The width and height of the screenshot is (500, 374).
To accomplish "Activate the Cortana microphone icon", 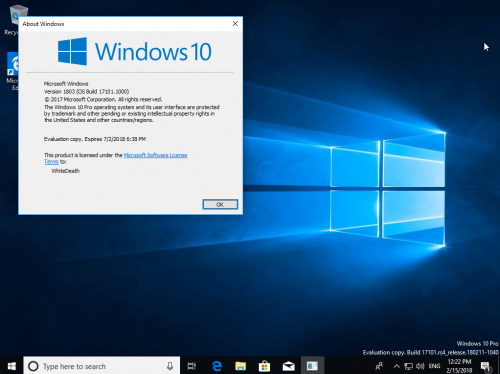I will 170,366.
